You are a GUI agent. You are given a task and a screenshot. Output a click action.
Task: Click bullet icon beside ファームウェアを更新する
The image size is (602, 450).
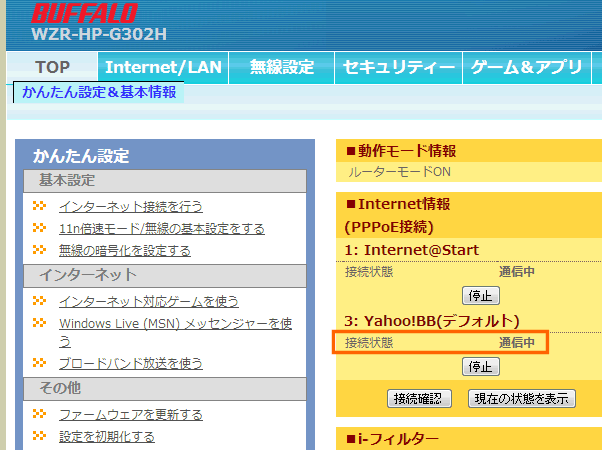[39, 414]
